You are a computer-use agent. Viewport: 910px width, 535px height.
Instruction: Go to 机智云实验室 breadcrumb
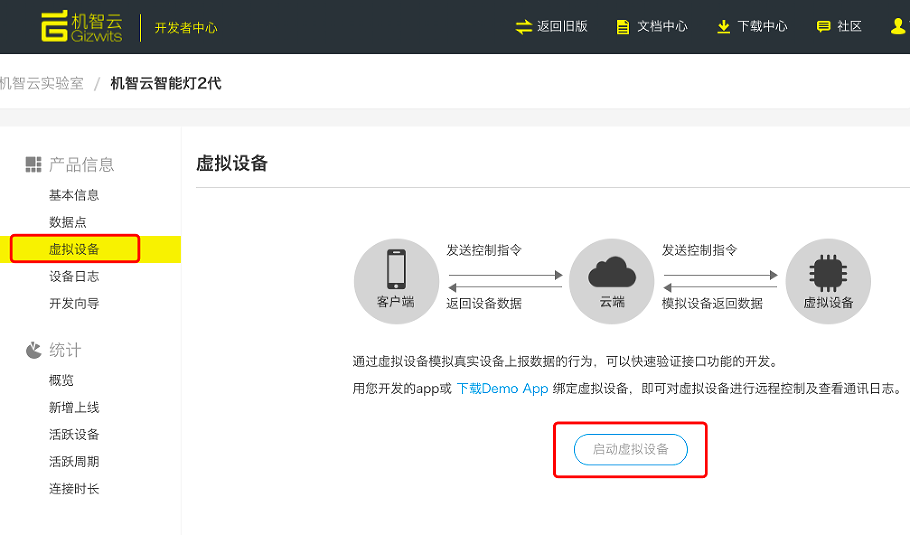(42, 83)
